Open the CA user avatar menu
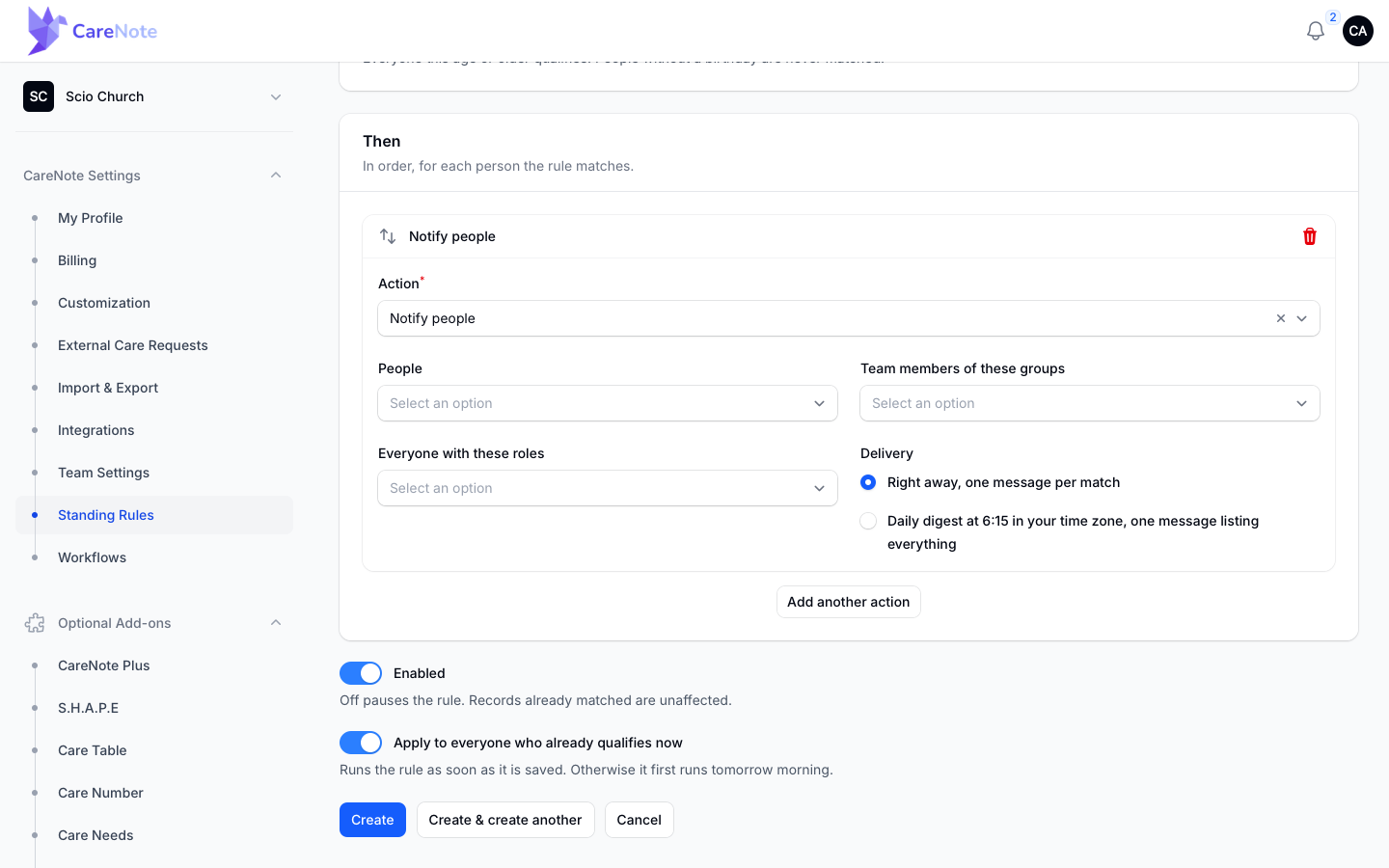1389x868 pixels. click(x=1358, y=31)
